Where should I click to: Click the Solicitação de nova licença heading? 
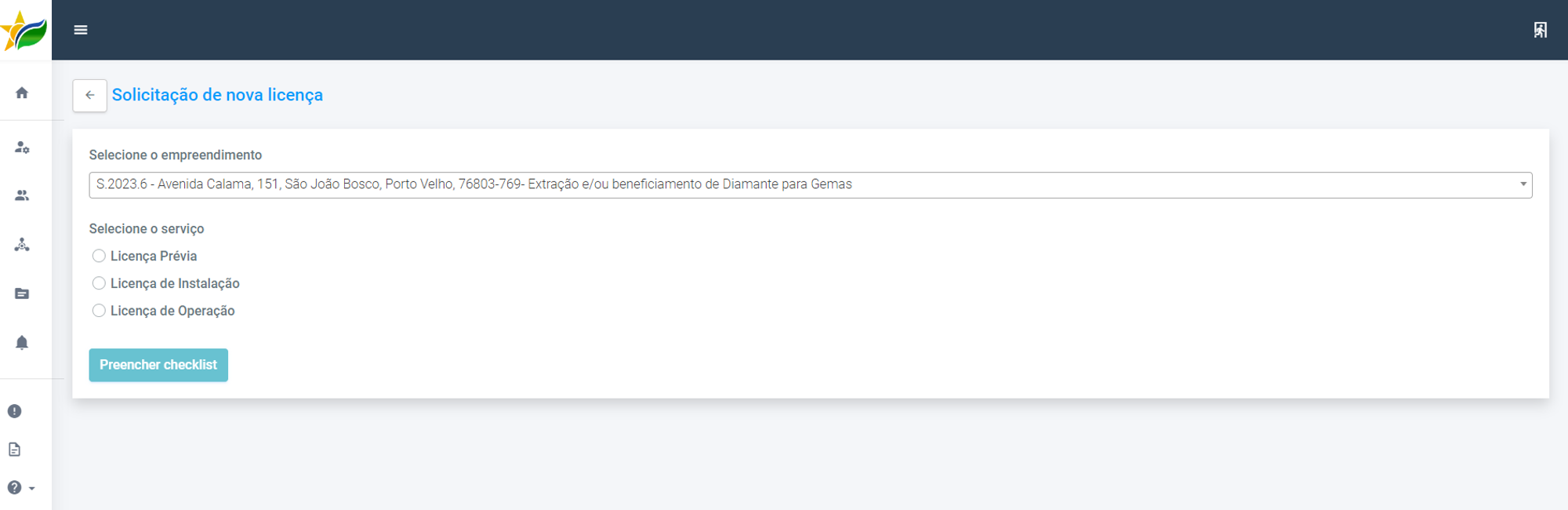[217, 95]
